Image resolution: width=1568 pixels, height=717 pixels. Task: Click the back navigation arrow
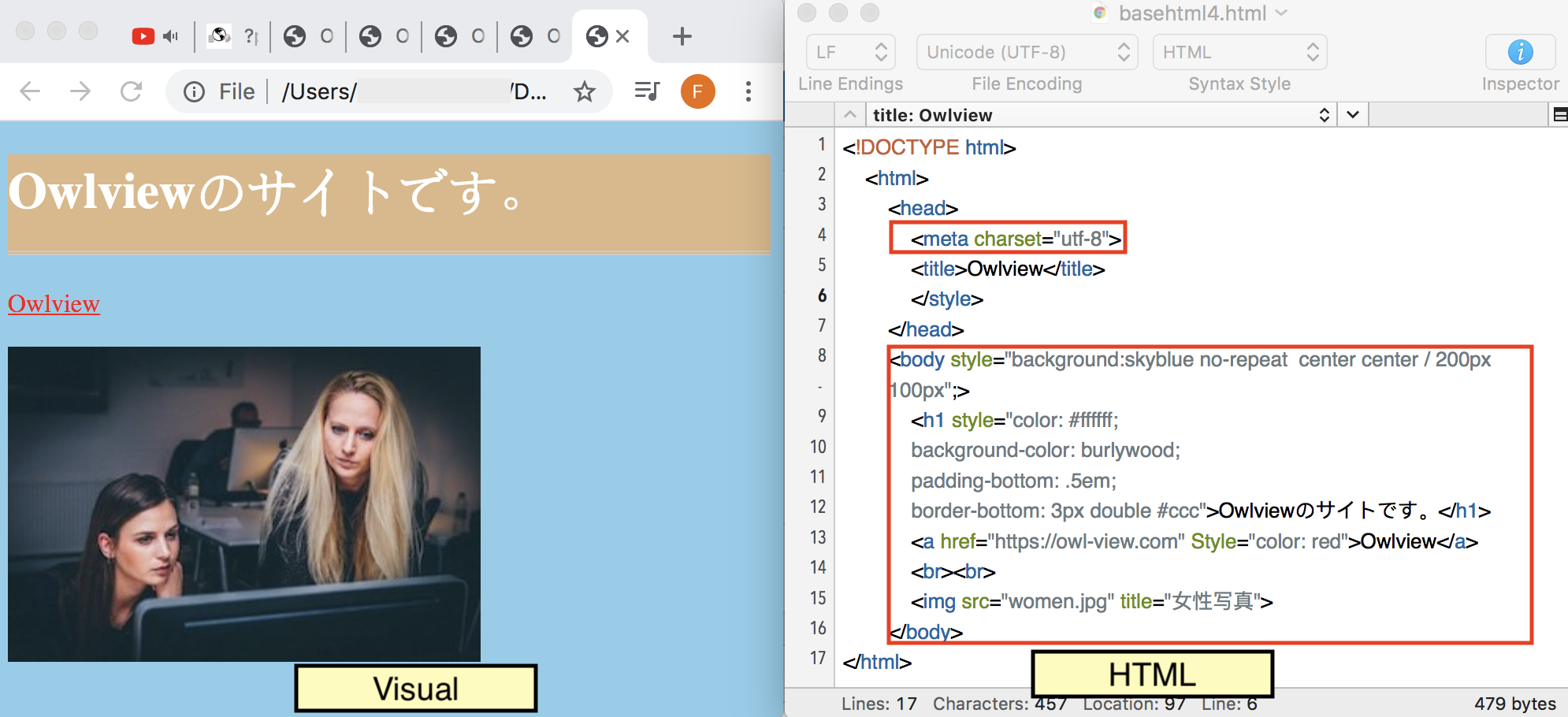[29, 91]
